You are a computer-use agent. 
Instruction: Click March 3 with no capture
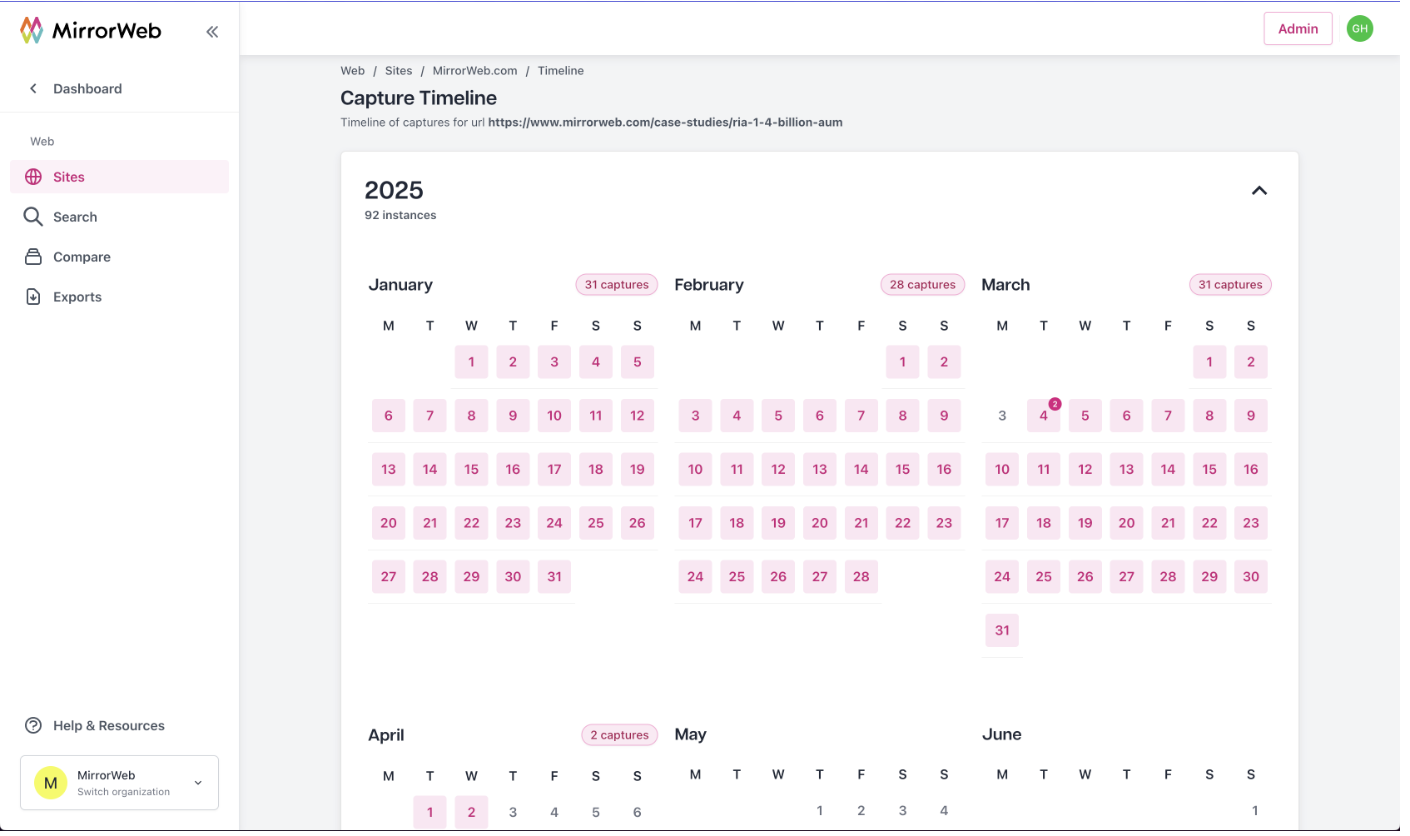tap(1002, 416)
